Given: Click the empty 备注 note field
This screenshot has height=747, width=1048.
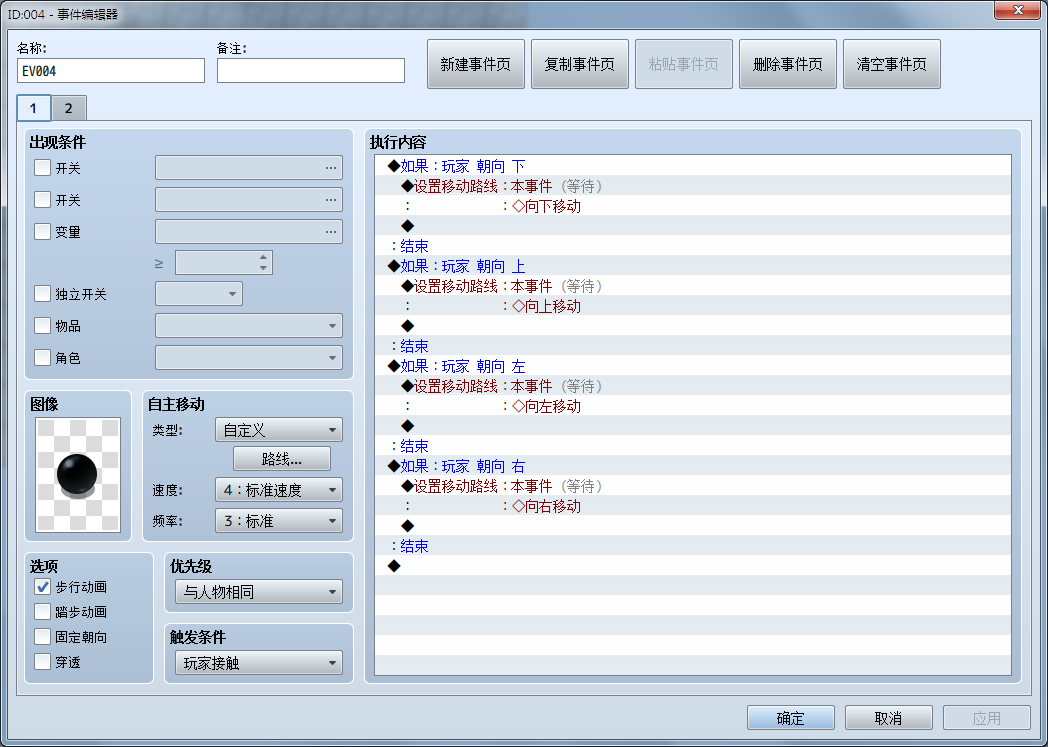Looking at the screenshot, I should 311,71.
